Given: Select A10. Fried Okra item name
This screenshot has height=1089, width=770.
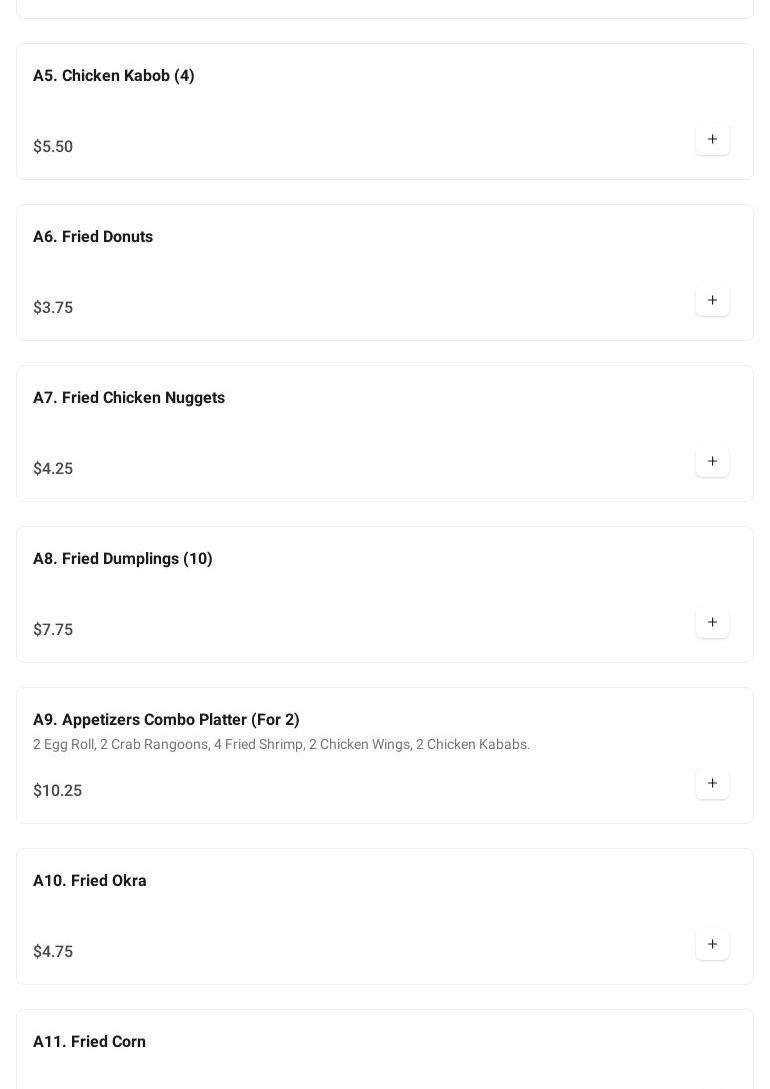Looking at the screenshot, I should [x=90, y=881].
